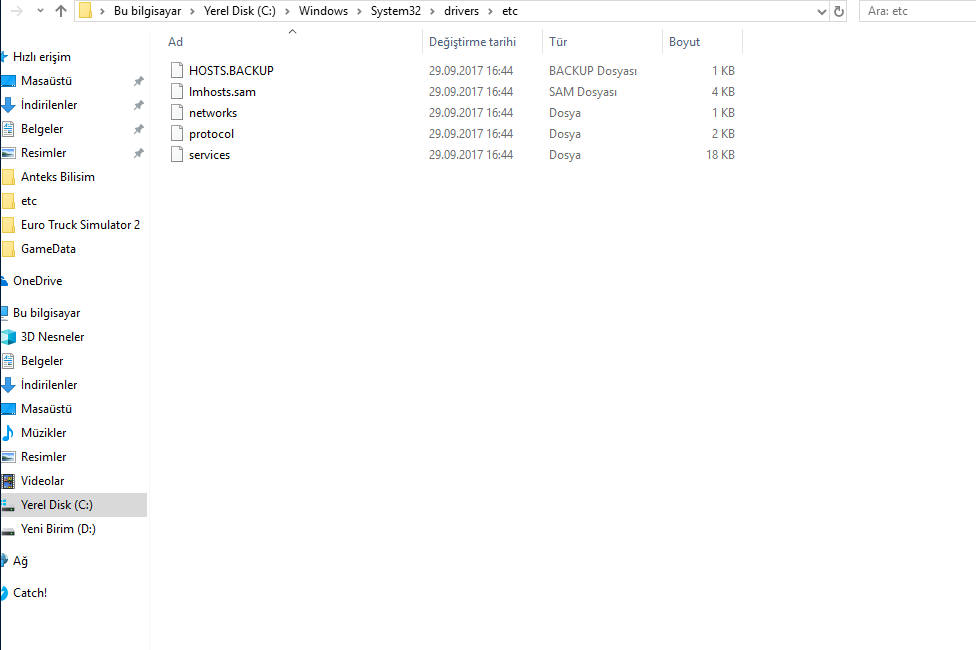Focus the Ara: etc search box

(x=917, y=11)
